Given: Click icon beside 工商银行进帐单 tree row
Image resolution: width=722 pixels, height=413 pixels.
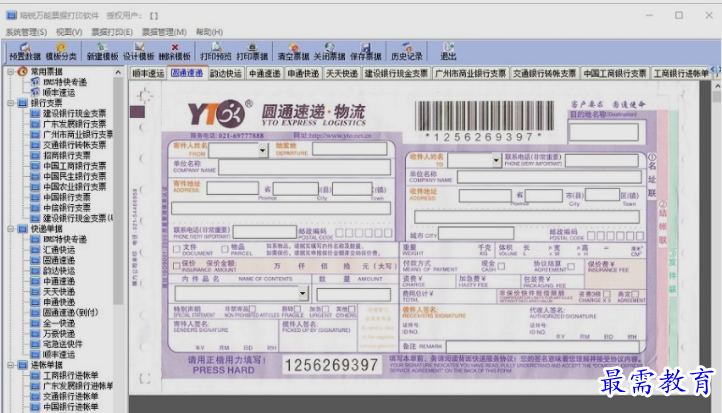Looking at the screenshot, I should (35, 375).
